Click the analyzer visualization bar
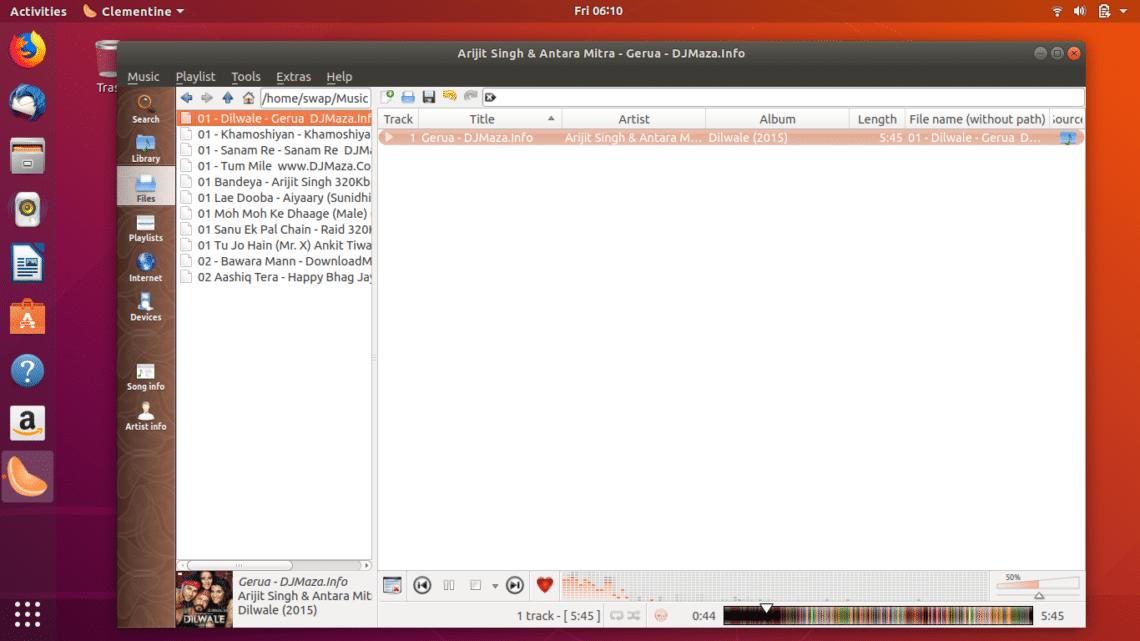 [x=775, y=586]
